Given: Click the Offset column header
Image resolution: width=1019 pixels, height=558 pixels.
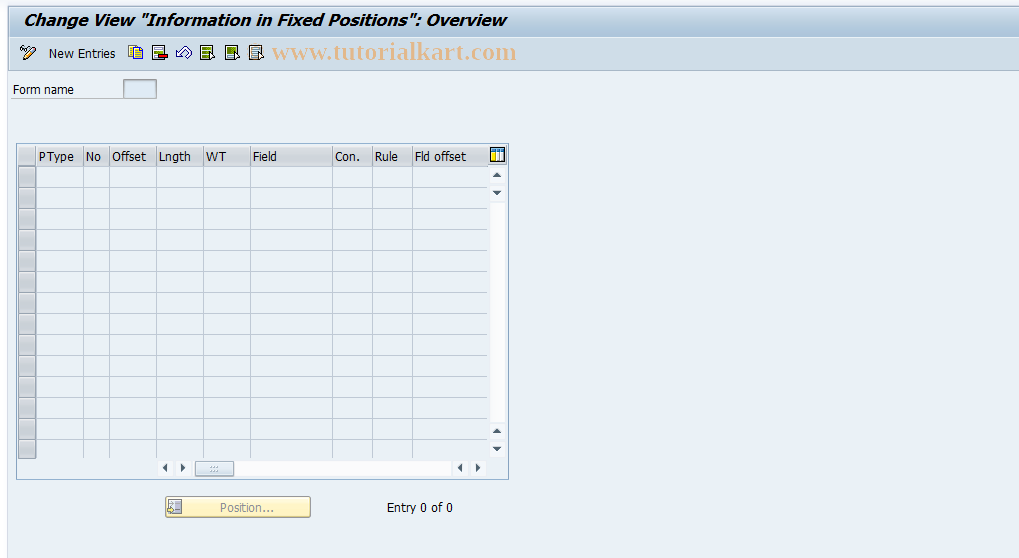Looking at the screenshot, I should [133, 157].
